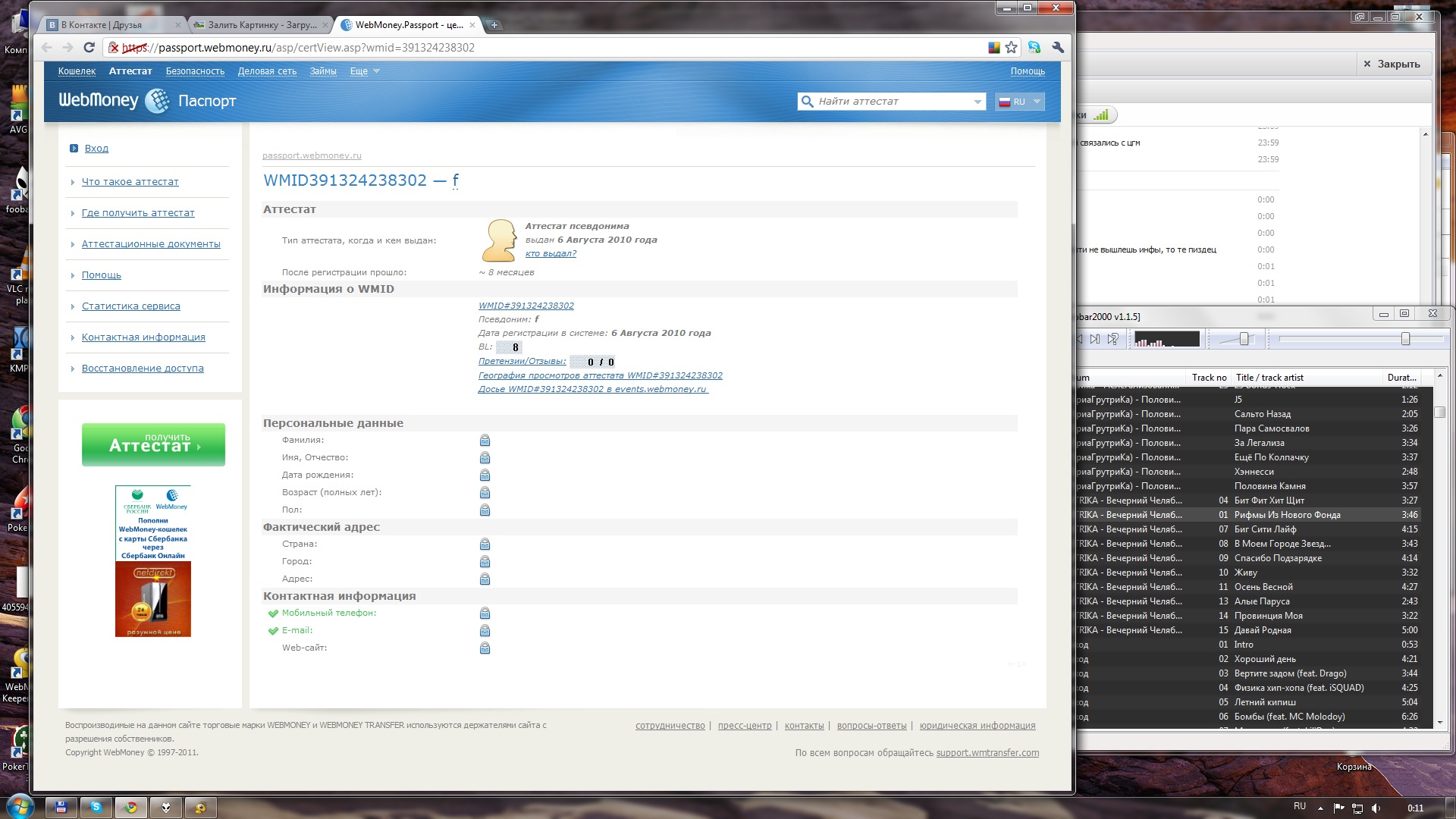1456x819 pixels.
Task: Show hidden tray icons arrow
Action: (x=1320, y=808)
